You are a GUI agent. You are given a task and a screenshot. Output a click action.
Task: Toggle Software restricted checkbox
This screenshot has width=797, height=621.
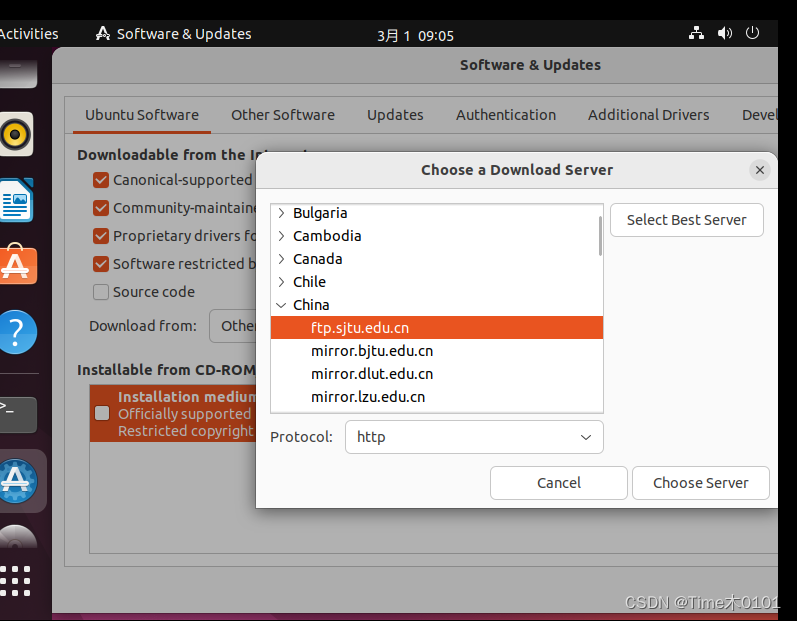coord(101,264)
